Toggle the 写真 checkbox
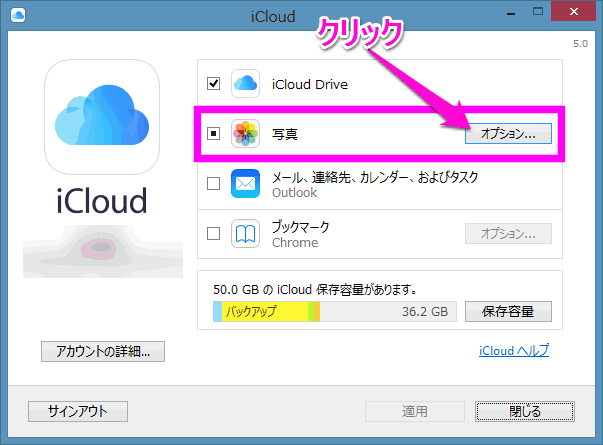603x445 pixels. point(212,133)
